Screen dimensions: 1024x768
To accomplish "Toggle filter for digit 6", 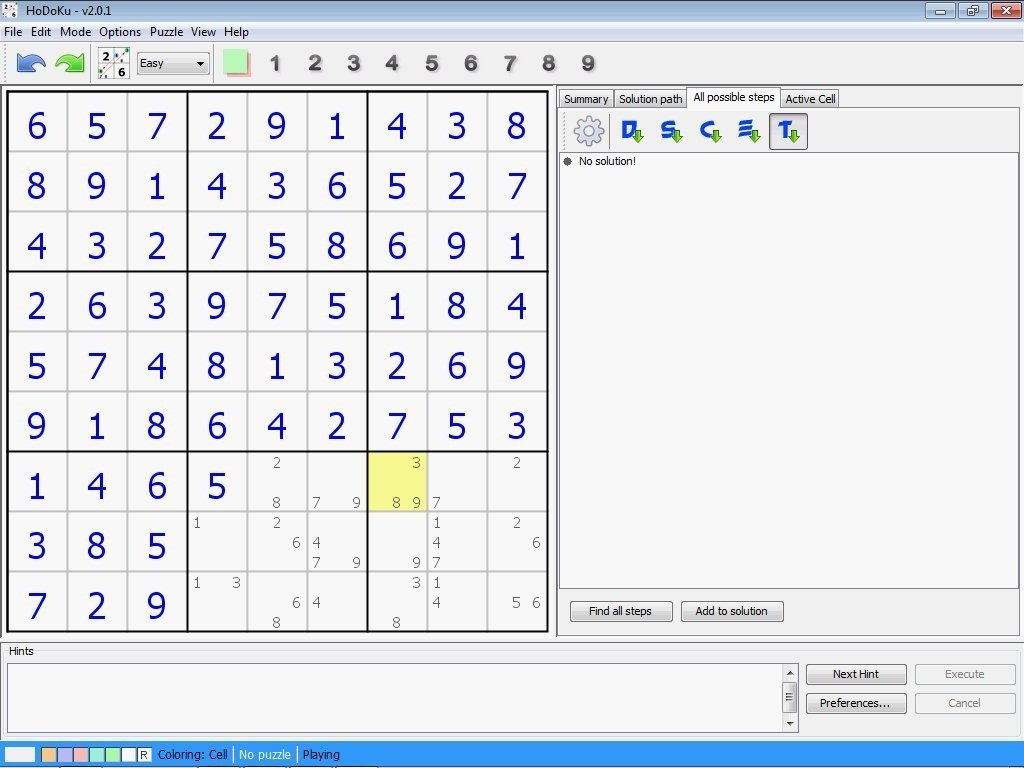I will (470, 63).
